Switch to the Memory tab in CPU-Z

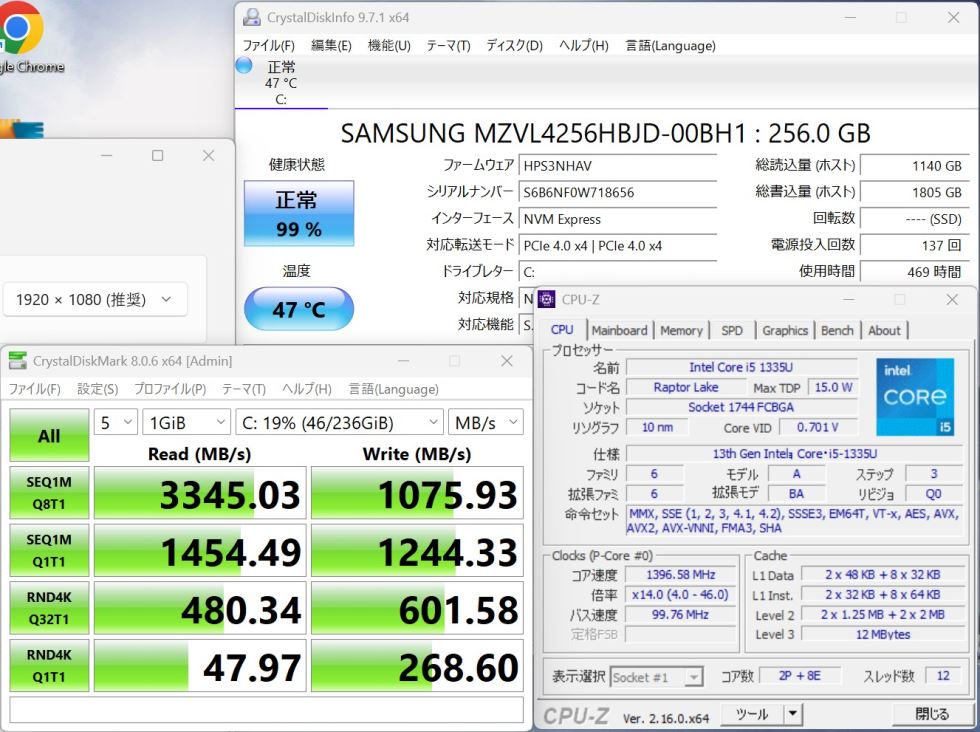tap(681, 331)
